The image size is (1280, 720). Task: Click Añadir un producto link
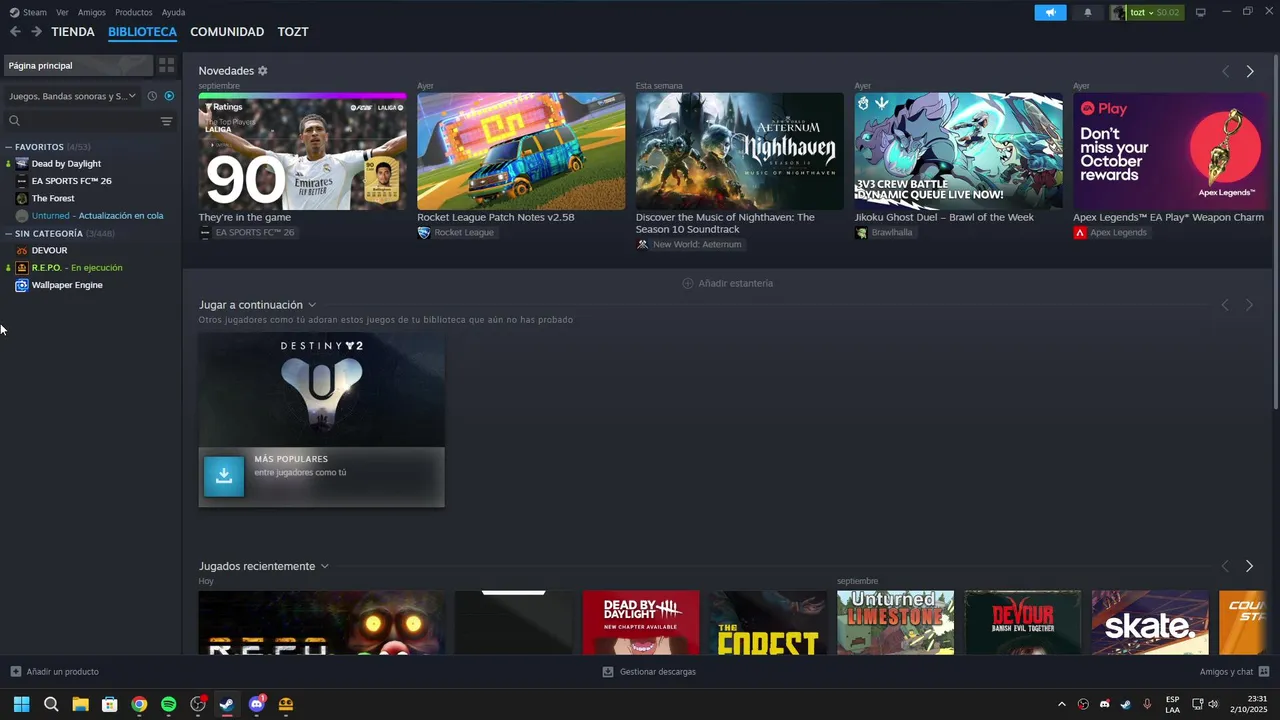point(62,672)
